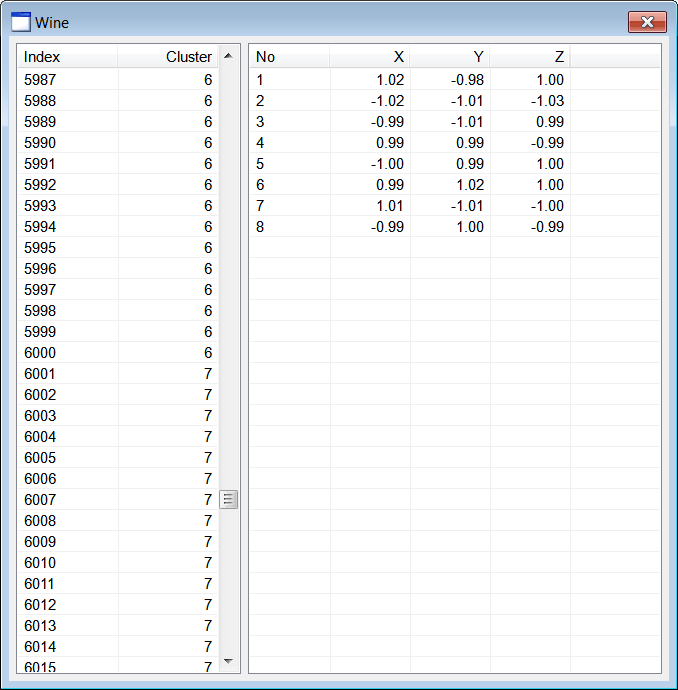This screenshot has width=678, height=690.
Task: Click the left list scrollbar thumb
Action: coord(228,499)
